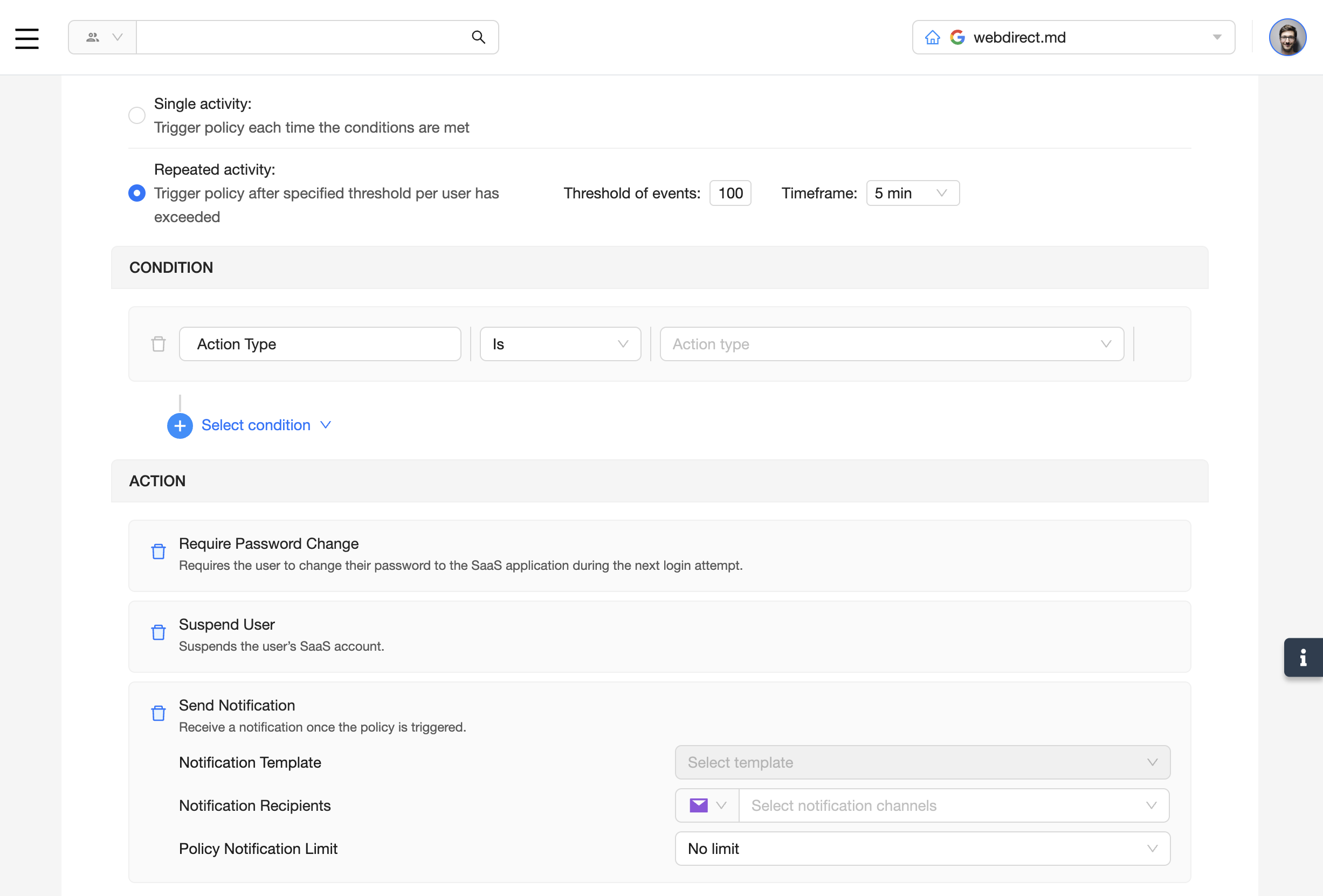Expand the Is operator dropdown
The width and height of the screenshot is (1323, 896).
pos(560,344)
